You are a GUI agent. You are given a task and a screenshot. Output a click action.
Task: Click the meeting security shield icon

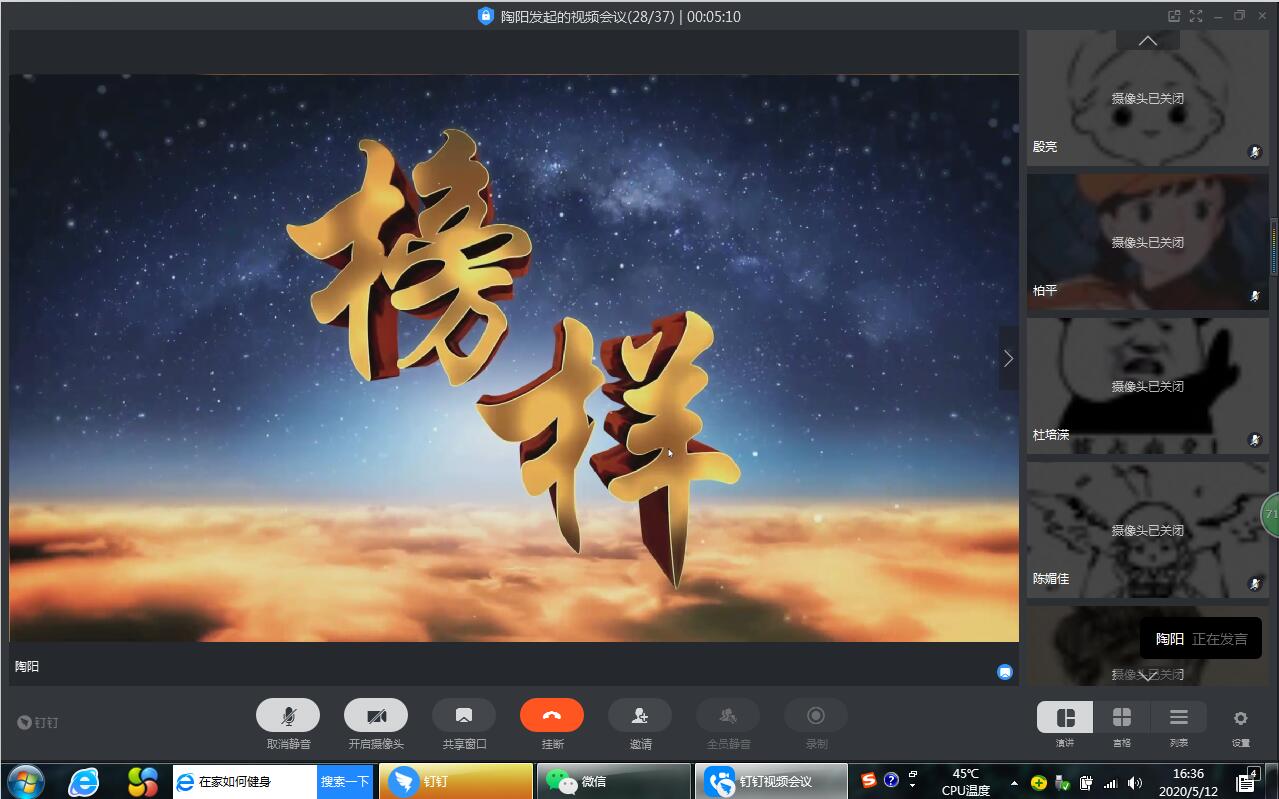click(x=486, y=16)
